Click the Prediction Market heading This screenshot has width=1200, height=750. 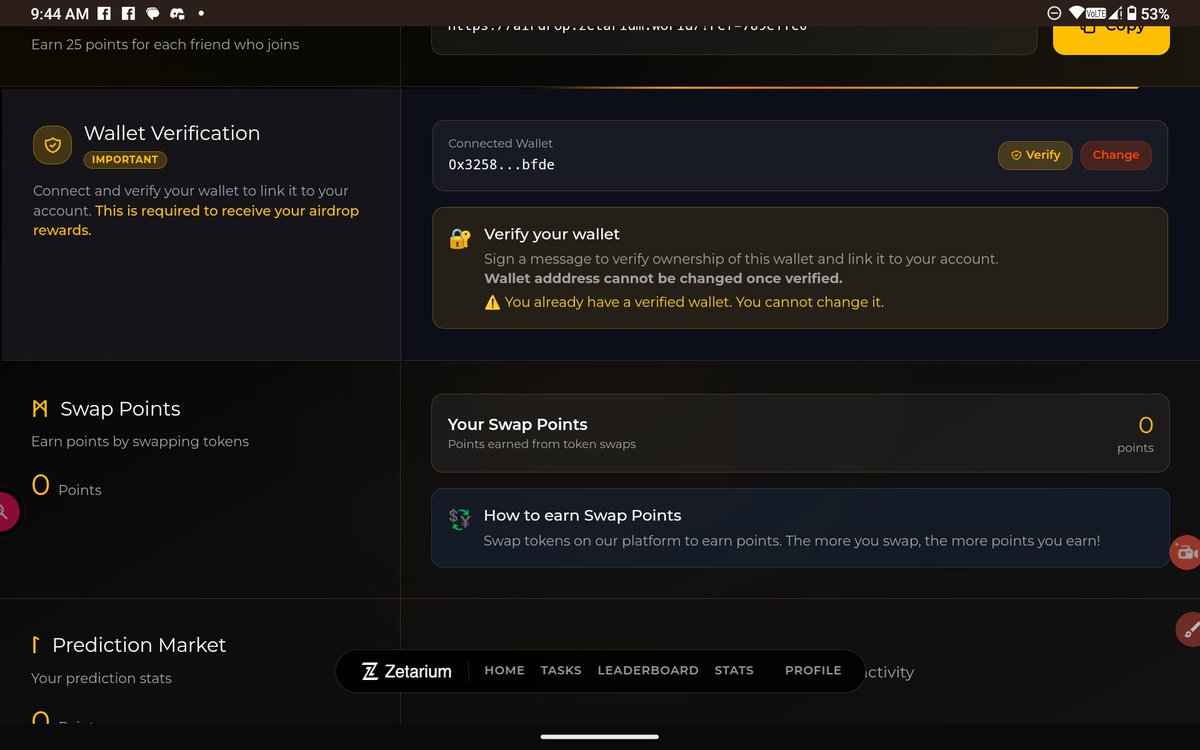click(x=139, y=645)
